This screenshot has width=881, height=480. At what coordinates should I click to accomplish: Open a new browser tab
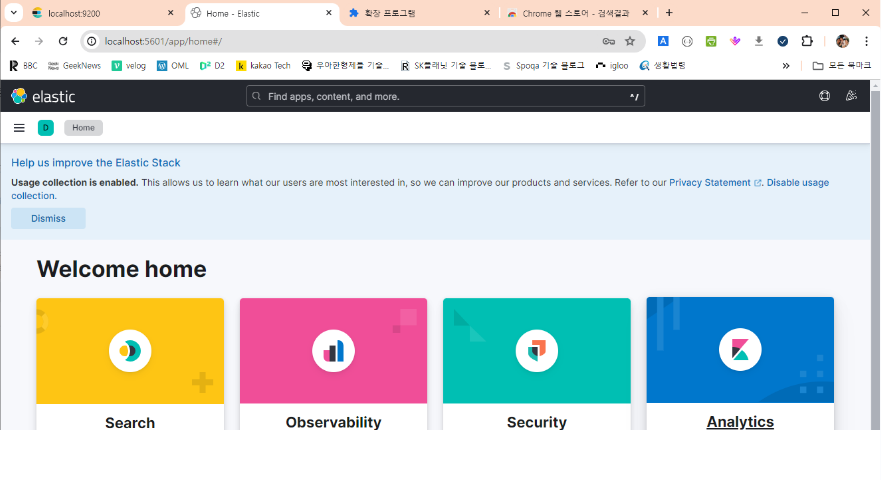click(669, 12)
